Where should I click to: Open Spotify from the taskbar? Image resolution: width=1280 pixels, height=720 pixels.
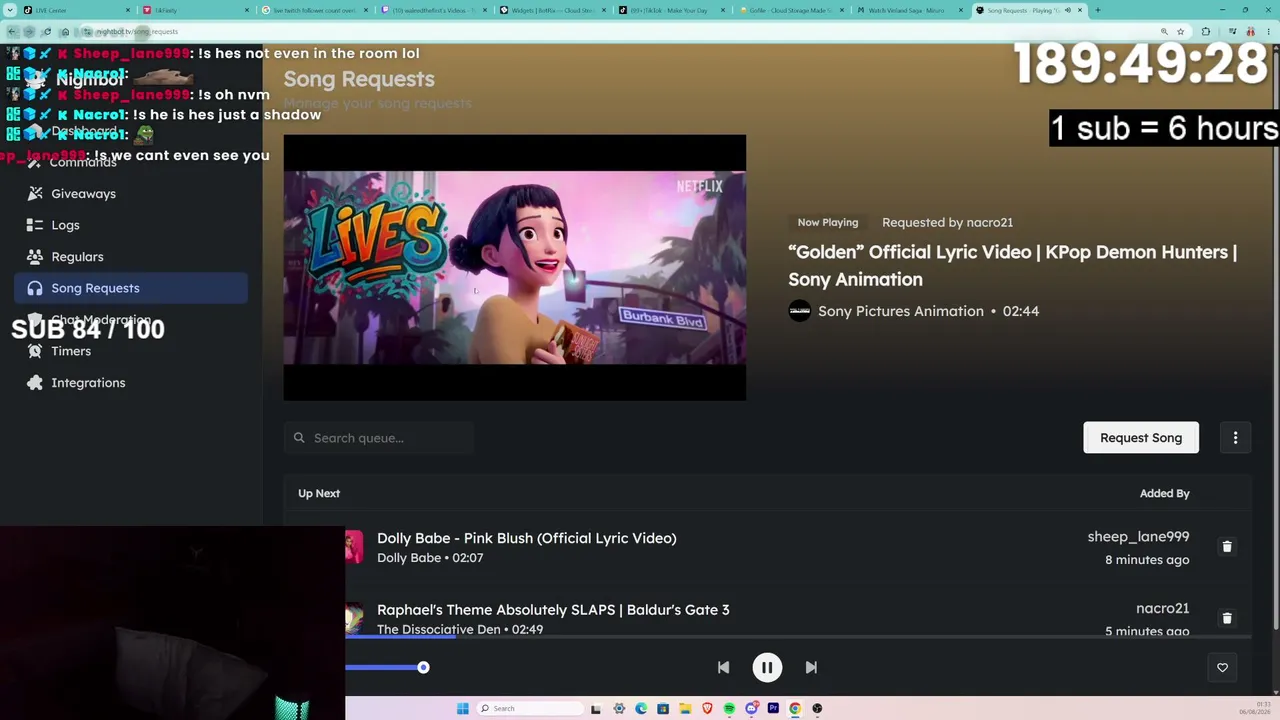tap(729, 708)
